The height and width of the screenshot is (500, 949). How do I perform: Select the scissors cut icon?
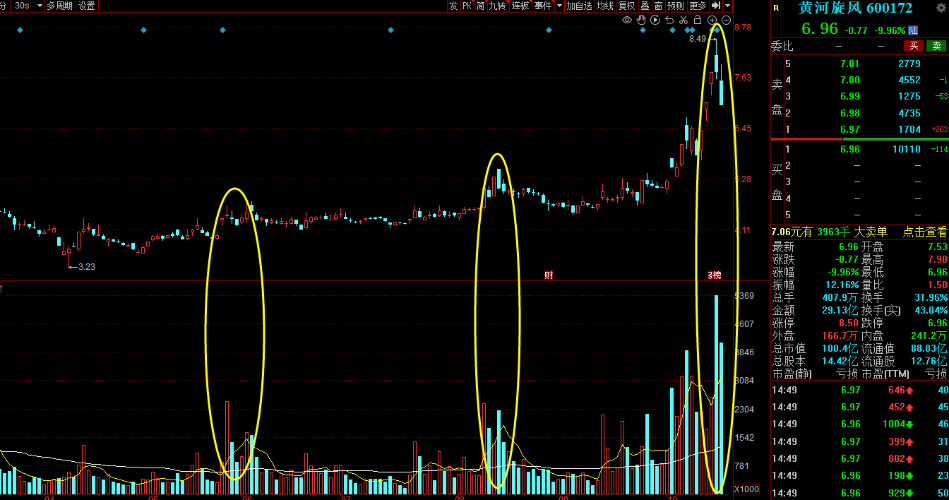coord(683,20)
